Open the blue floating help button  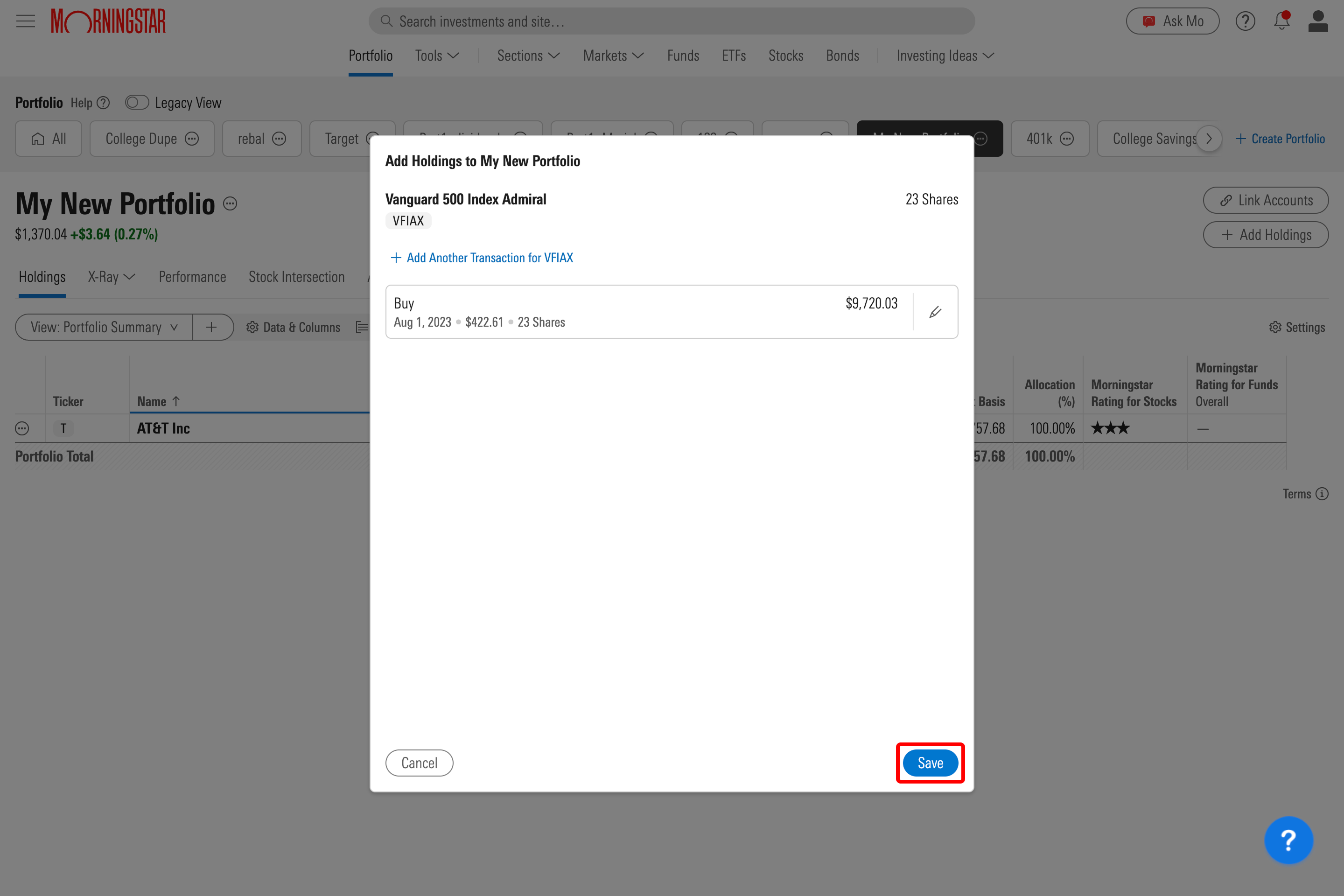click(x=1288, y=840)
